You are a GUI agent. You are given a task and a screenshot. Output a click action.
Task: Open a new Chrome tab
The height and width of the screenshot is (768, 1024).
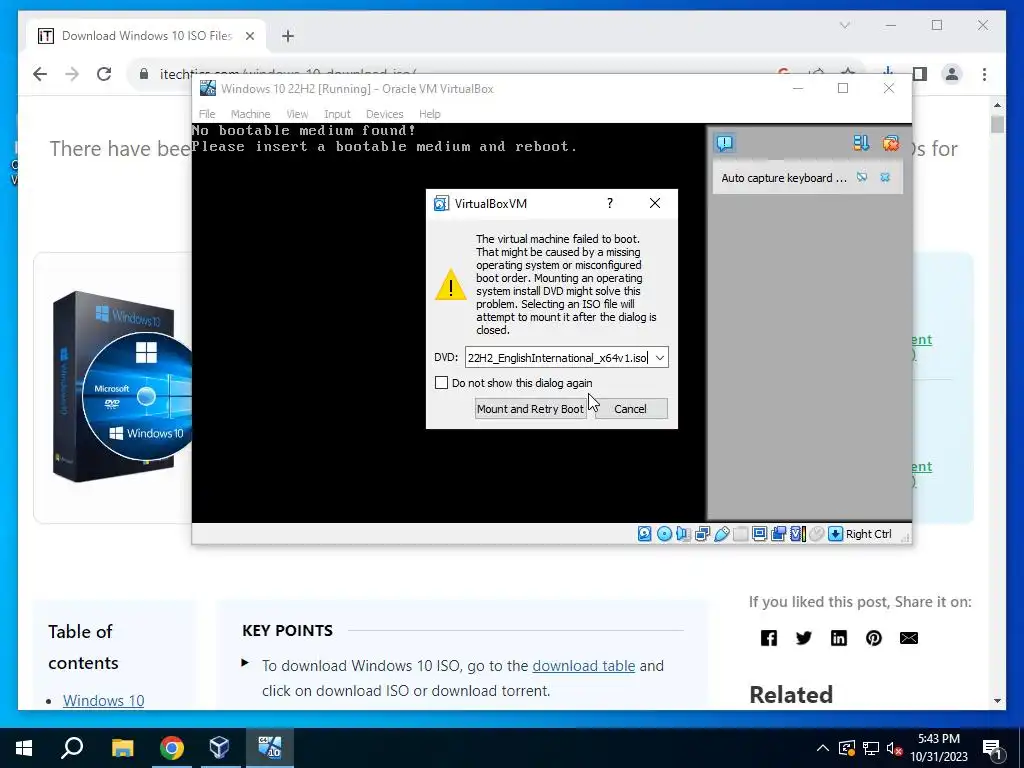coord(288,36)
